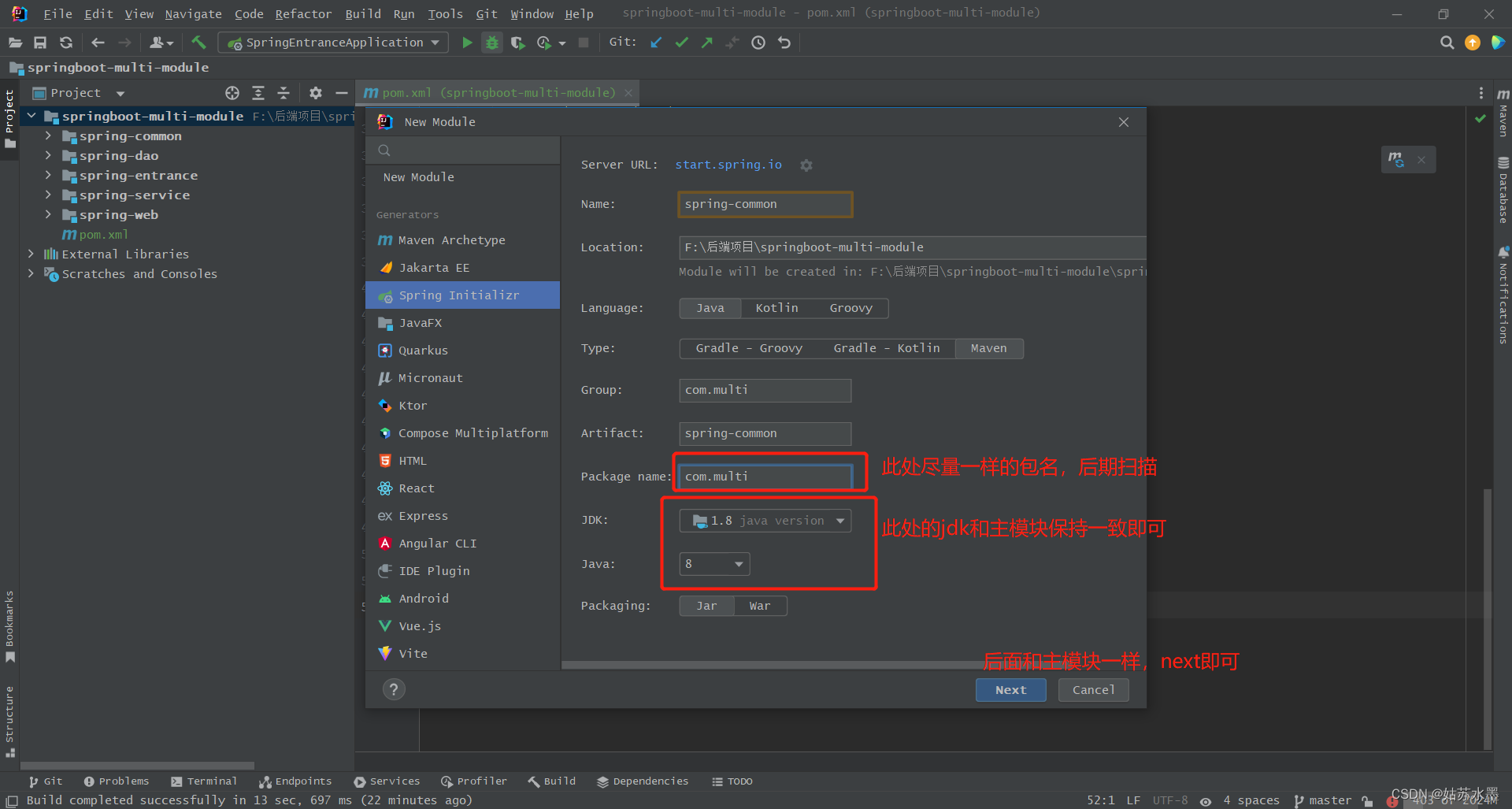Select Java language option
1512x809 pixels.
[710, 308]
